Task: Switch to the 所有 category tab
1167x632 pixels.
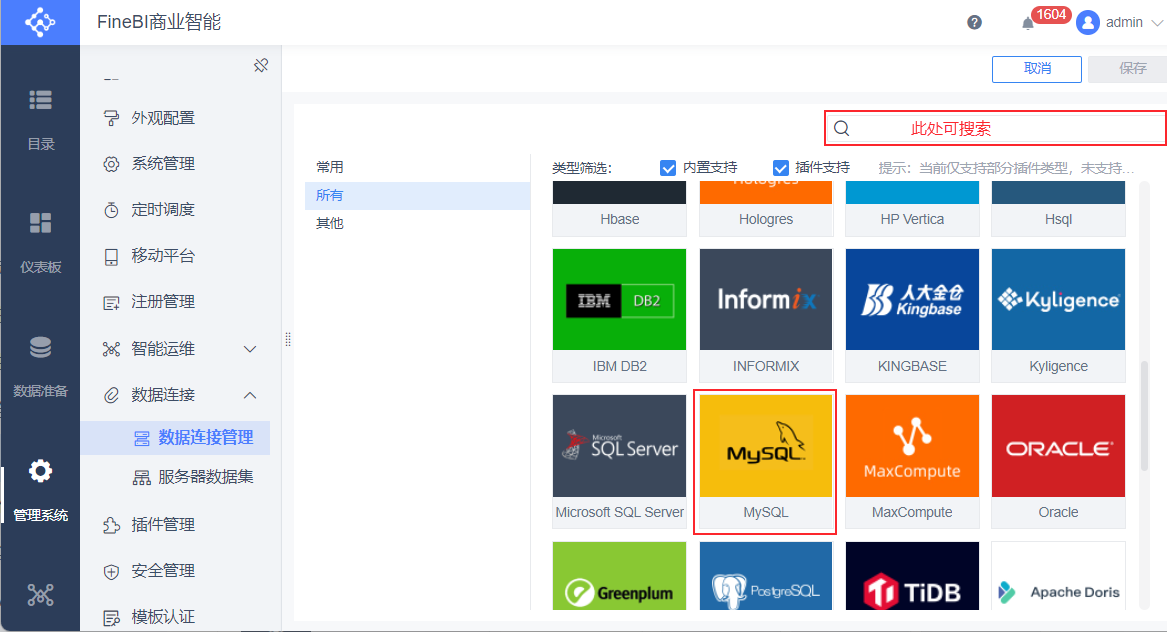Action: coord(418,196)
